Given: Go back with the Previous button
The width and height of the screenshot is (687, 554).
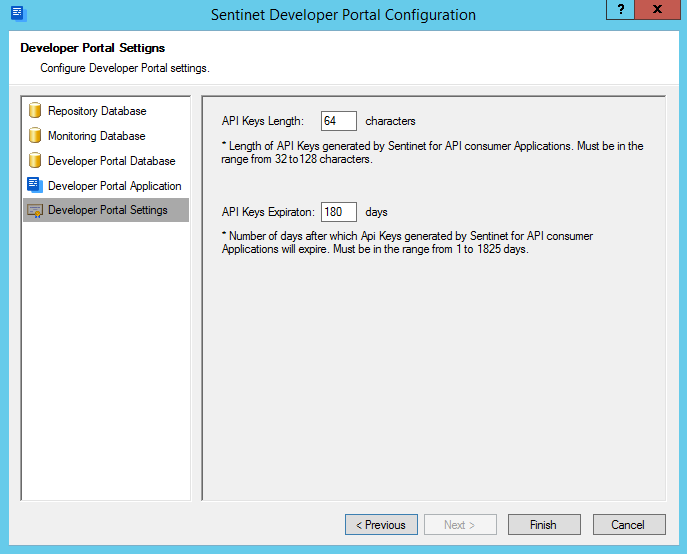Looking at the screenshot, I should [x=381, y=525].
